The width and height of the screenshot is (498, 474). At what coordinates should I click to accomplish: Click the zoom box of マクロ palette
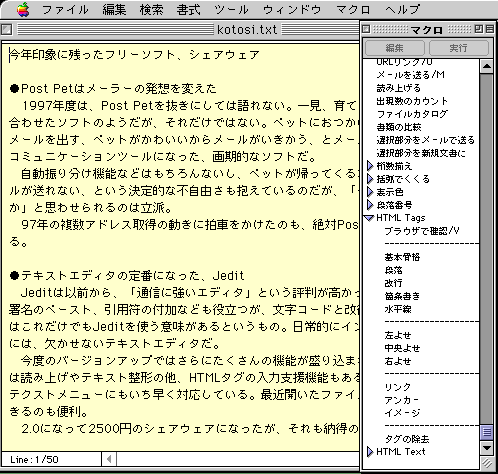(x=479, y=29)
